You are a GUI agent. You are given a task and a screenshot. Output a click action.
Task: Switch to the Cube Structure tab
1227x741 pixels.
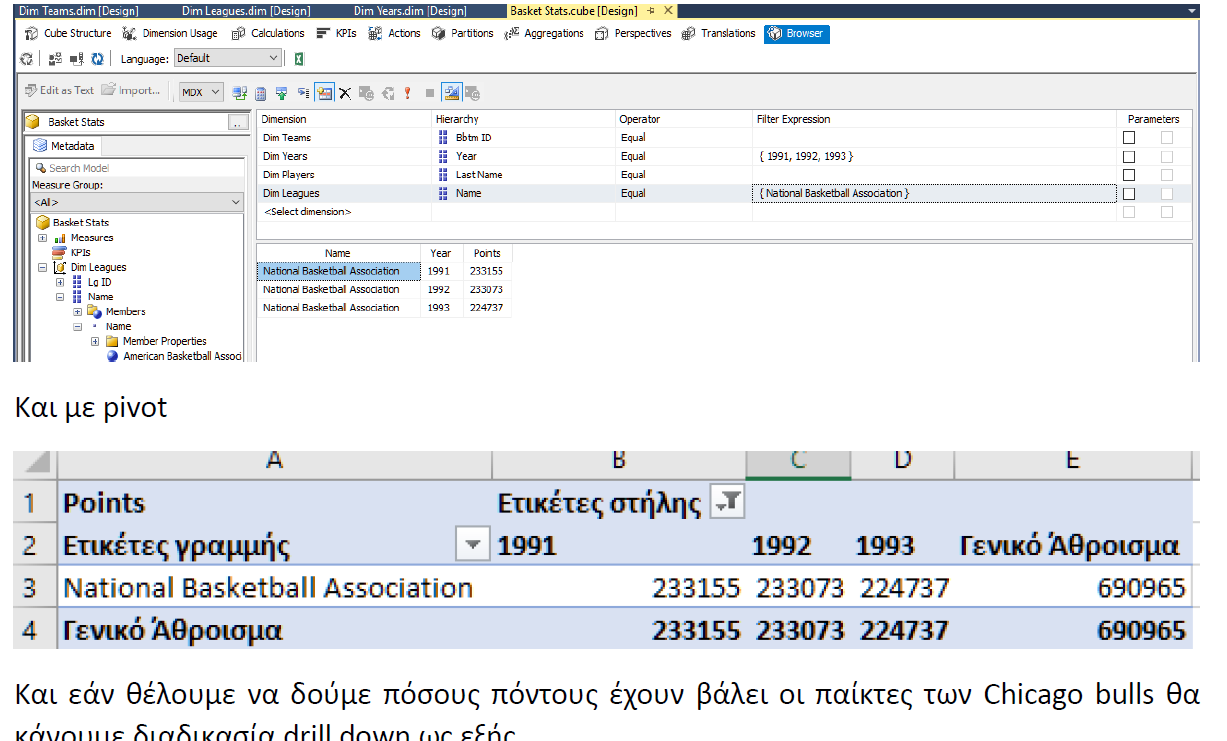pyautogui.click(x=68, y=33)
